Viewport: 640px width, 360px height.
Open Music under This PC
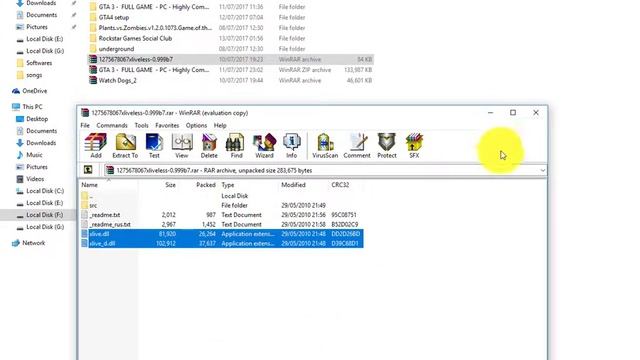34,155
